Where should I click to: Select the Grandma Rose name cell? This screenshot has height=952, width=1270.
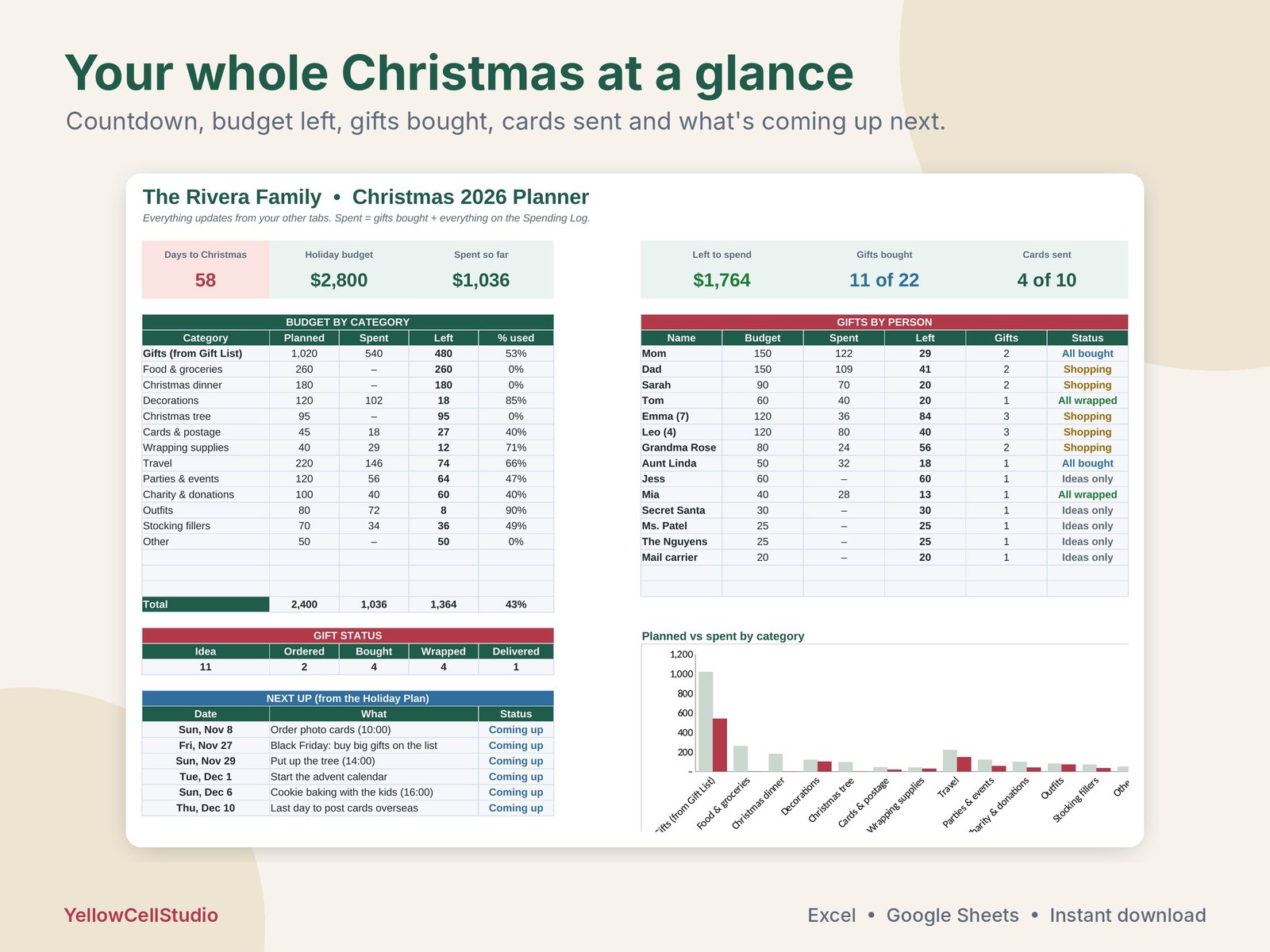click(681, 447)
